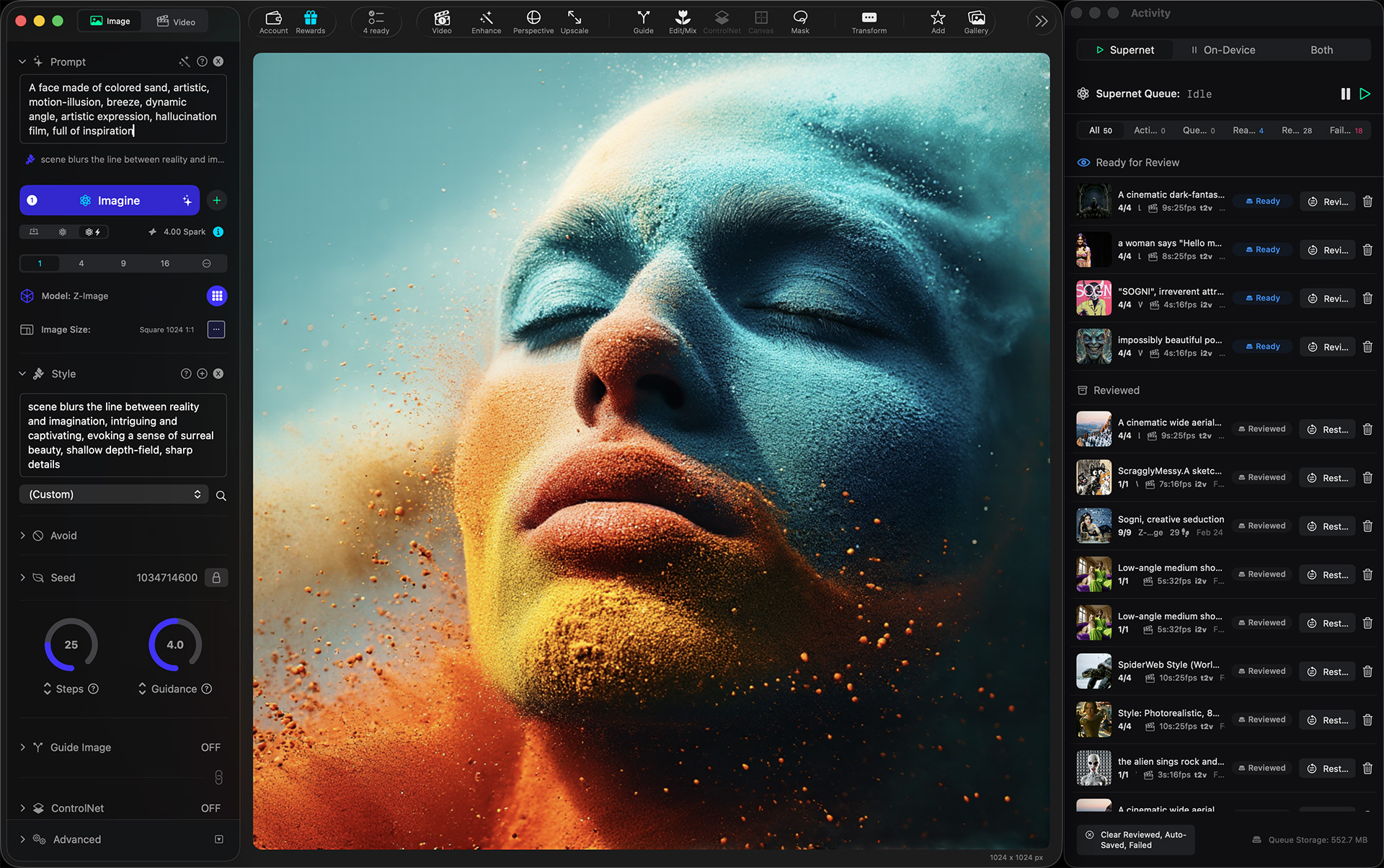The height and width of the screenshot is (868, 1384).
Task: Click the Imagine button
Action: pyautogui.click(x=110, y=200)
